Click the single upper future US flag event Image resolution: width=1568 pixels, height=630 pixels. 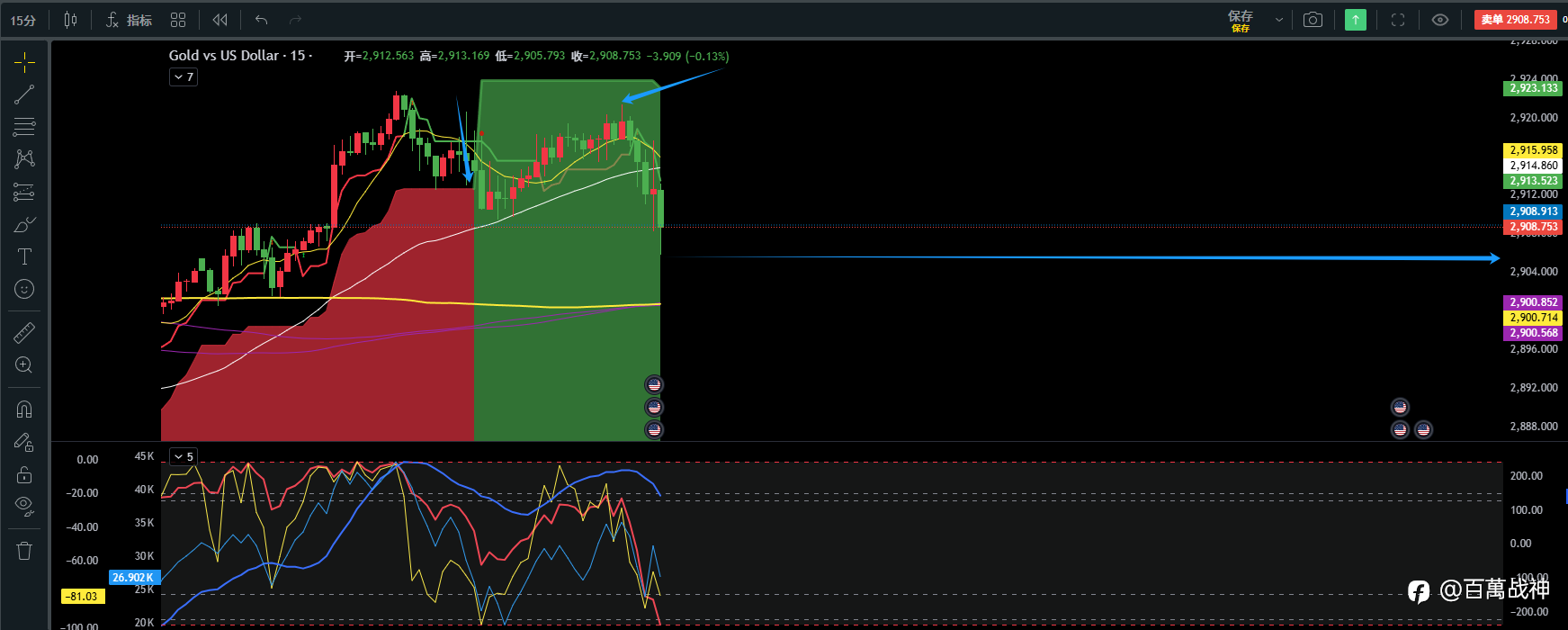coord(1400,407)
